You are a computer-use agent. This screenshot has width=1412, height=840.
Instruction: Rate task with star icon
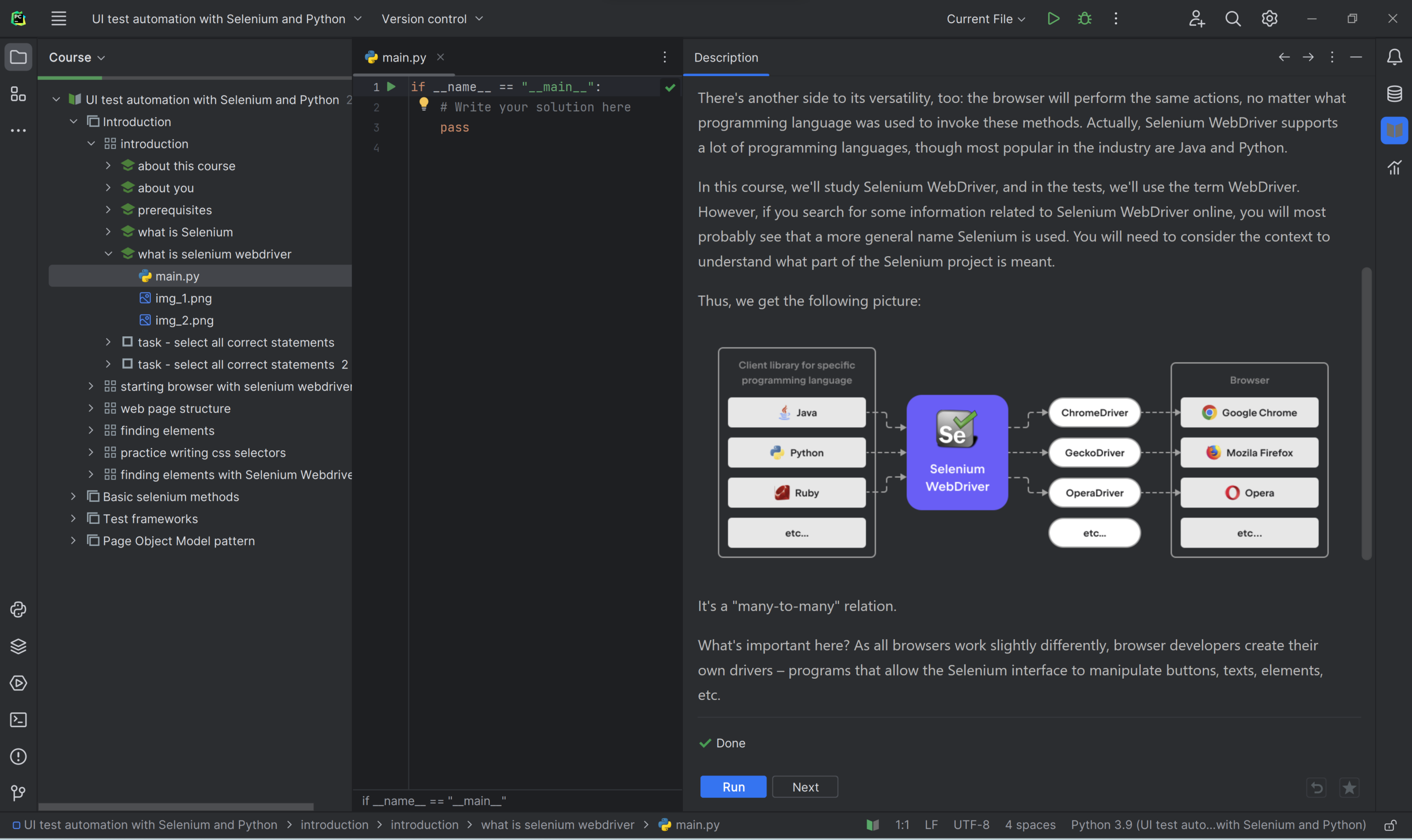[1349, 788]
